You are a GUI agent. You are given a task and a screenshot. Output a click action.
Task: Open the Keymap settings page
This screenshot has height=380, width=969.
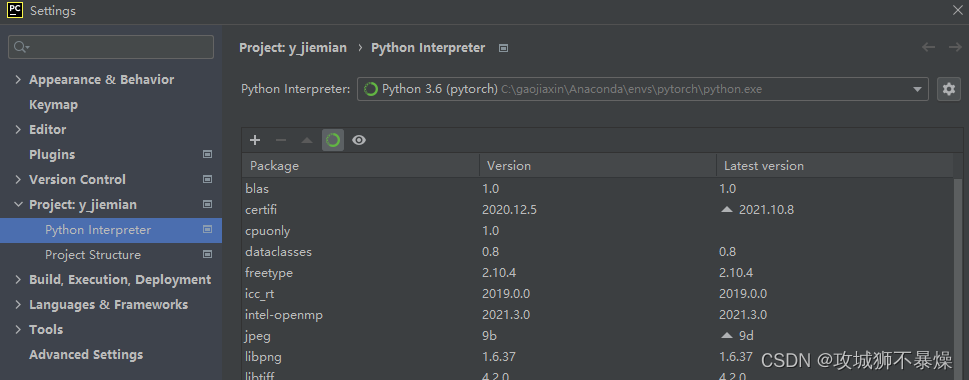53,105
